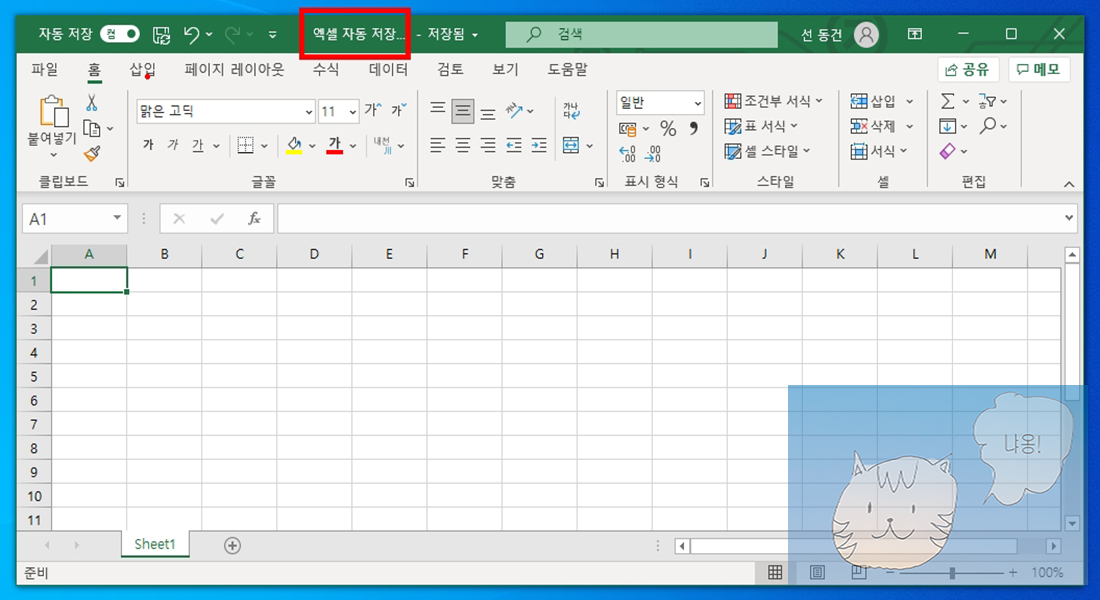Click the Decrease Indent icon

[x=514, y=145]
